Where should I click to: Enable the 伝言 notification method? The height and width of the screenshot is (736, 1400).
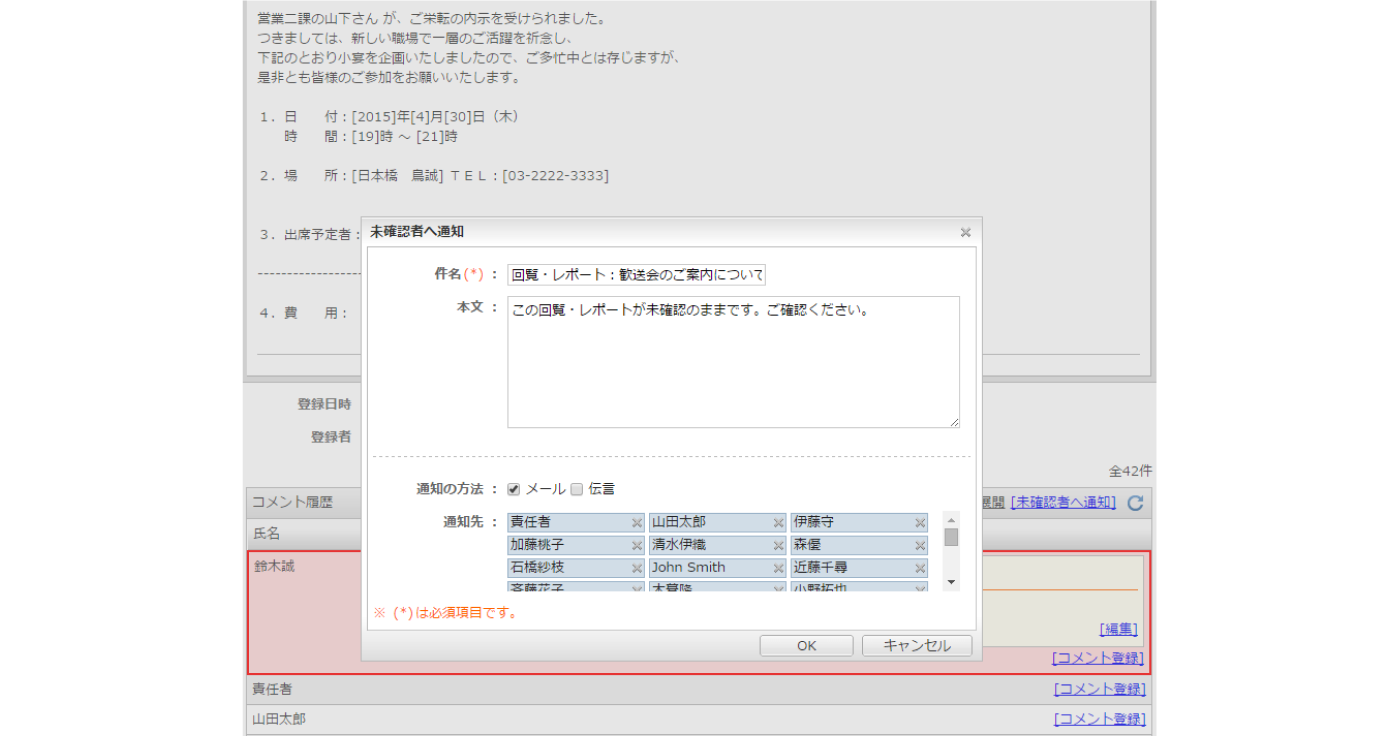576,489
